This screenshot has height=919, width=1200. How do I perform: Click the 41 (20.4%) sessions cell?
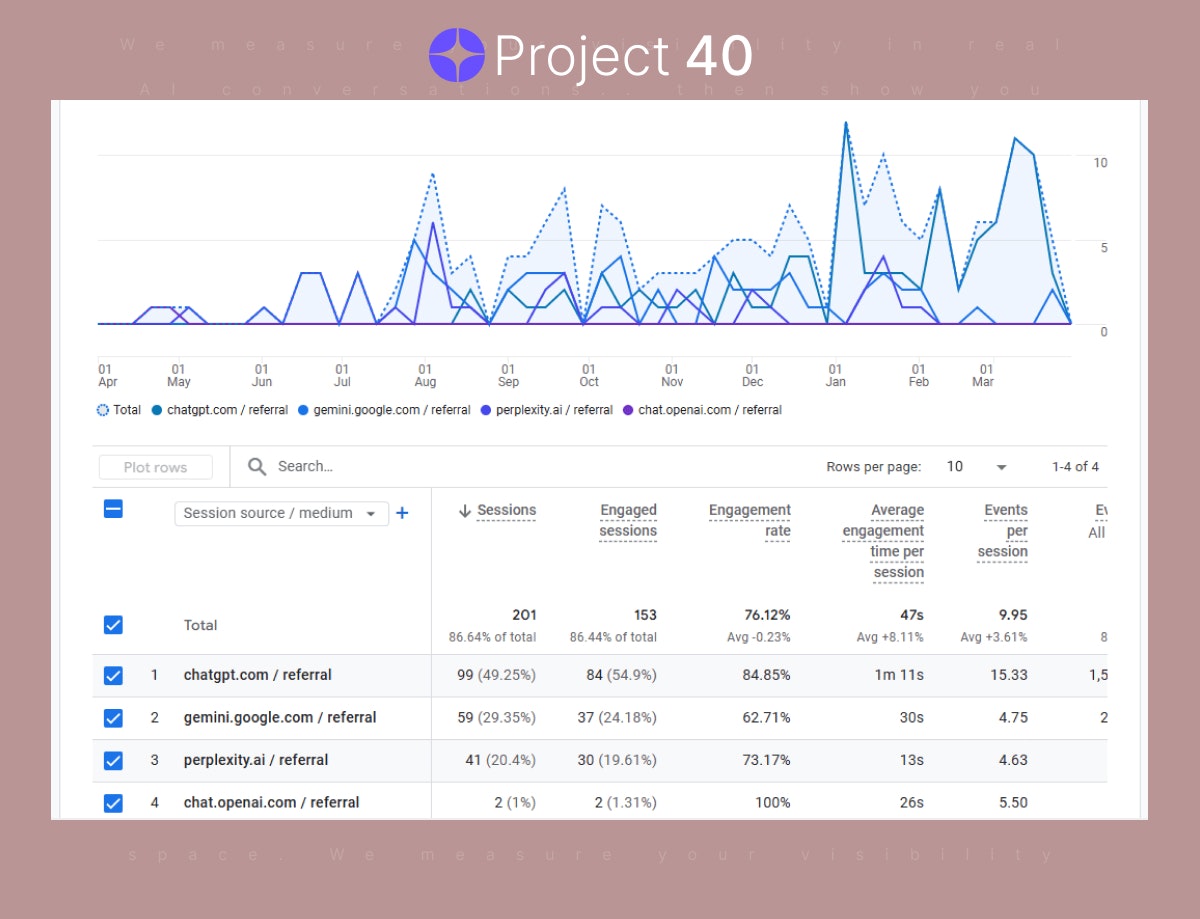(x=500, y=760)
